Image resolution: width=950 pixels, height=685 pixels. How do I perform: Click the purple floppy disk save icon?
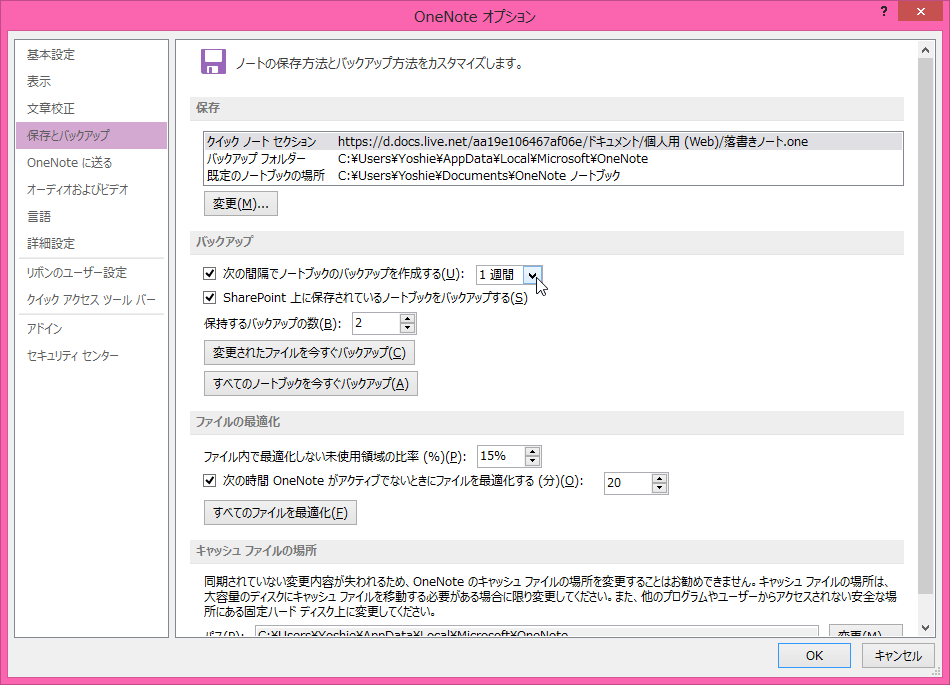pos(213,62)
